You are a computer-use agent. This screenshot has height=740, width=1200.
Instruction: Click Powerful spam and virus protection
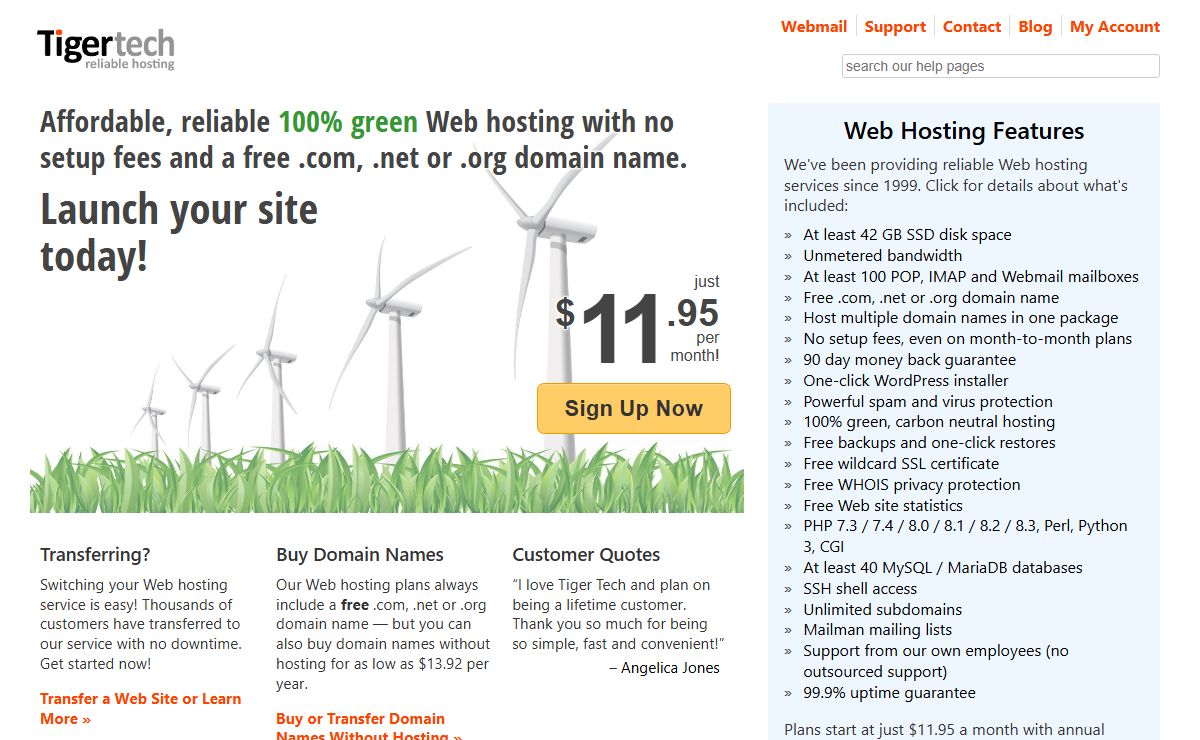point(928,402)
